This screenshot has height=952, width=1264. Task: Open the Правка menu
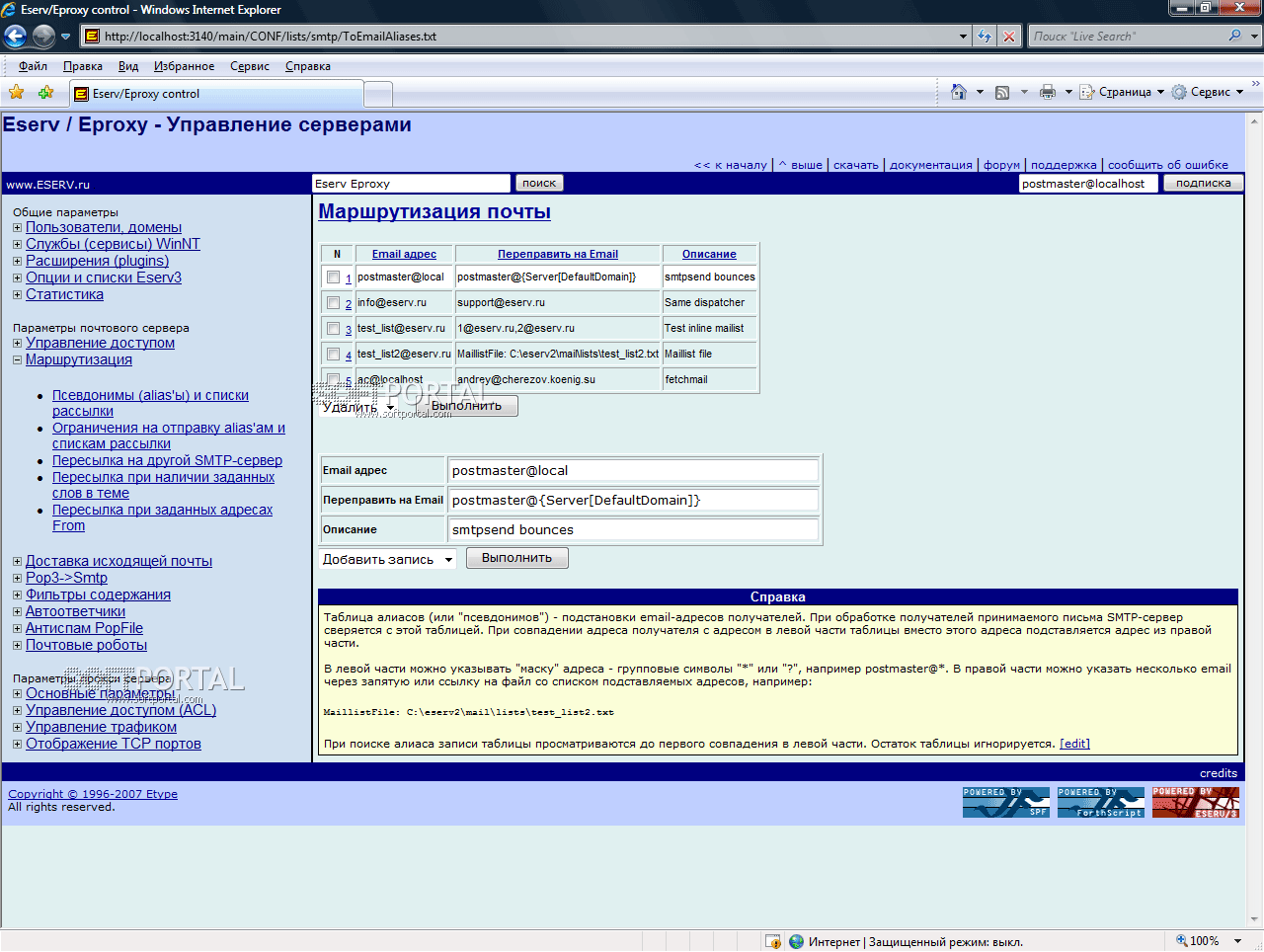pyautogui.click(x=83, y=66)
